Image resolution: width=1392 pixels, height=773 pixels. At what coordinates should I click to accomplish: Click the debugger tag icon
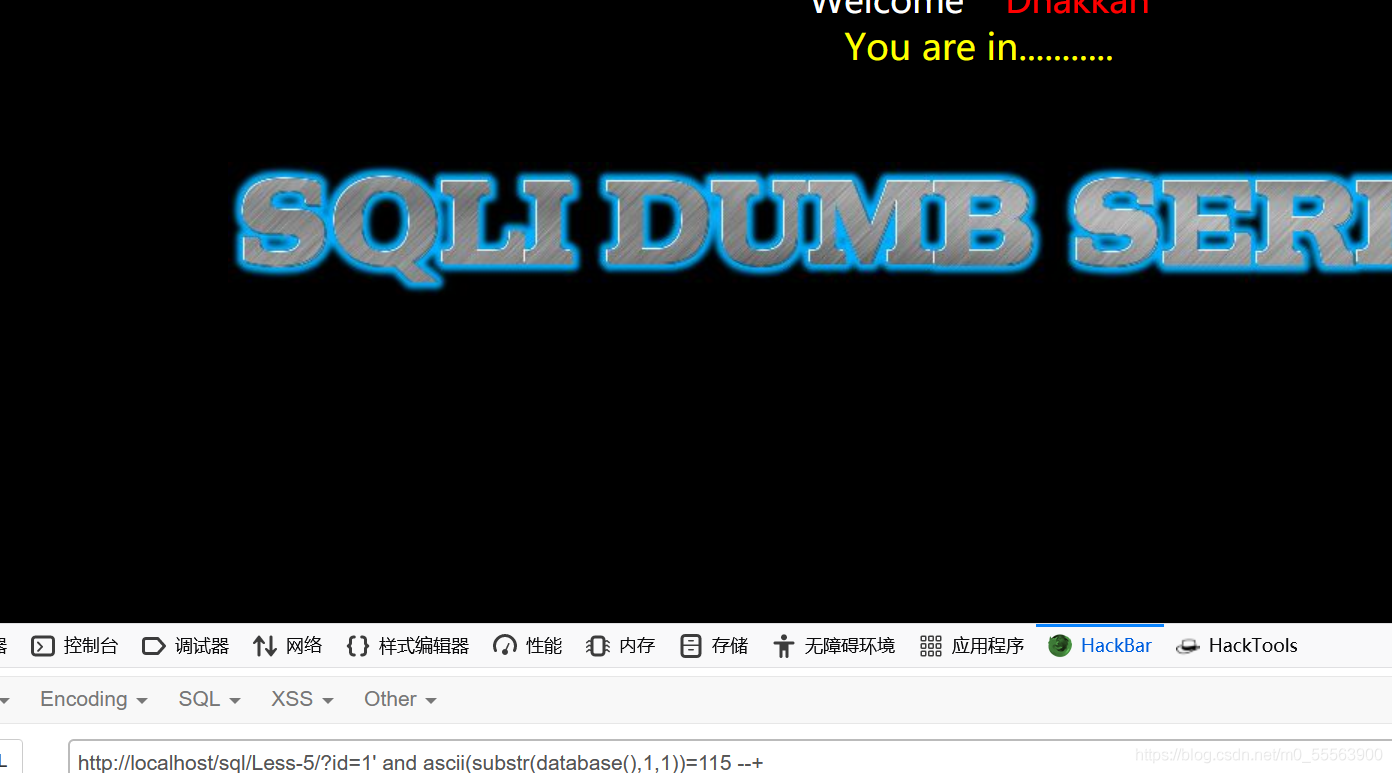tap(154, 646)
